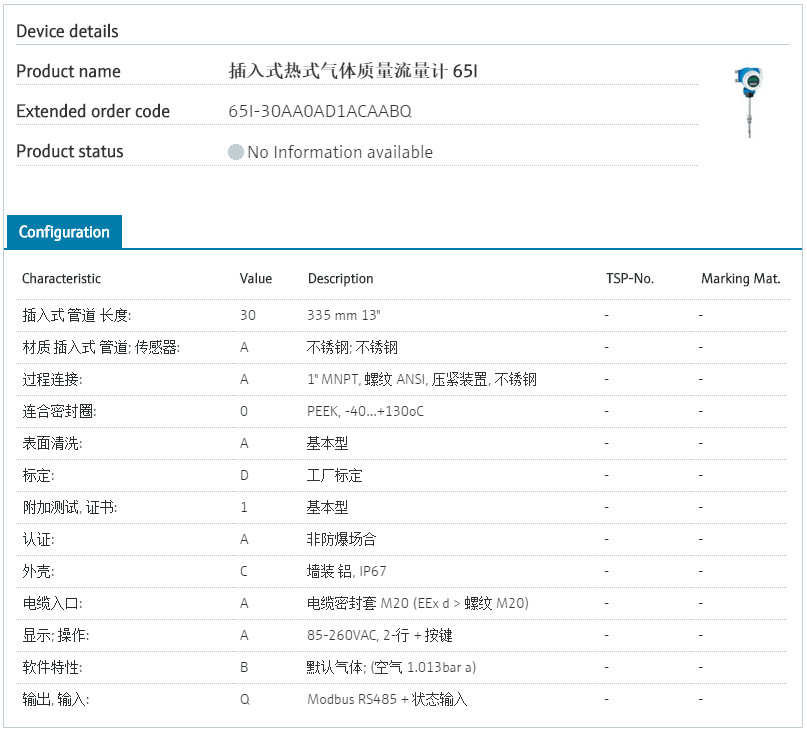Click description 'PEEK, -40...+130oC'
The width and height of the screenshot is (807, 735).
tap(365, 411)
